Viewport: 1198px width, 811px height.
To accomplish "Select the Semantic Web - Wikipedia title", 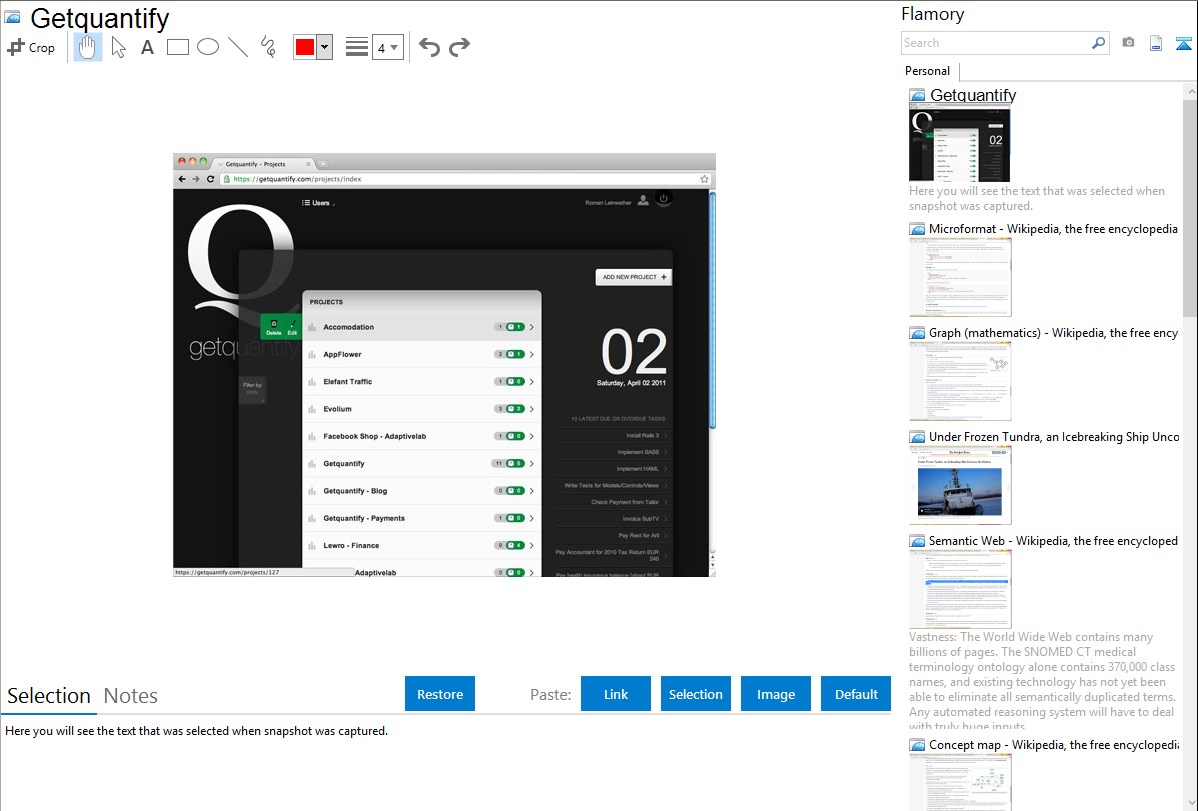I will (x=1053, y=540).
